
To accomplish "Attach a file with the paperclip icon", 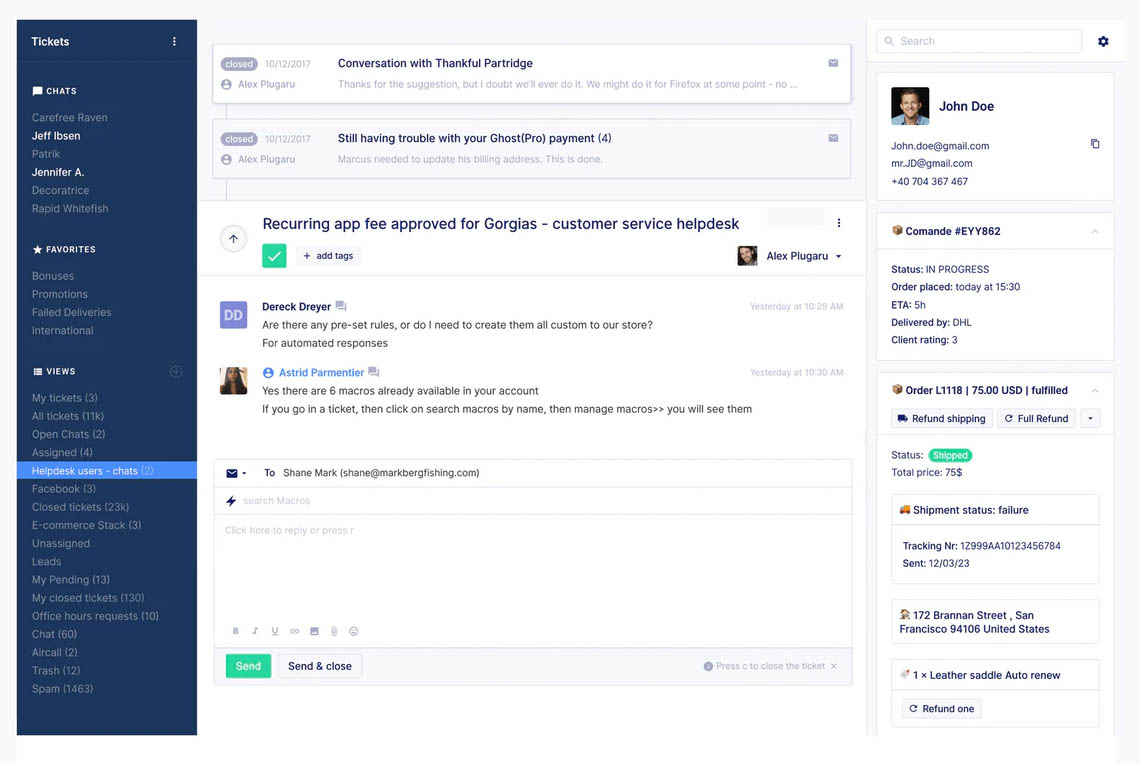I will (x=333, y=631).
